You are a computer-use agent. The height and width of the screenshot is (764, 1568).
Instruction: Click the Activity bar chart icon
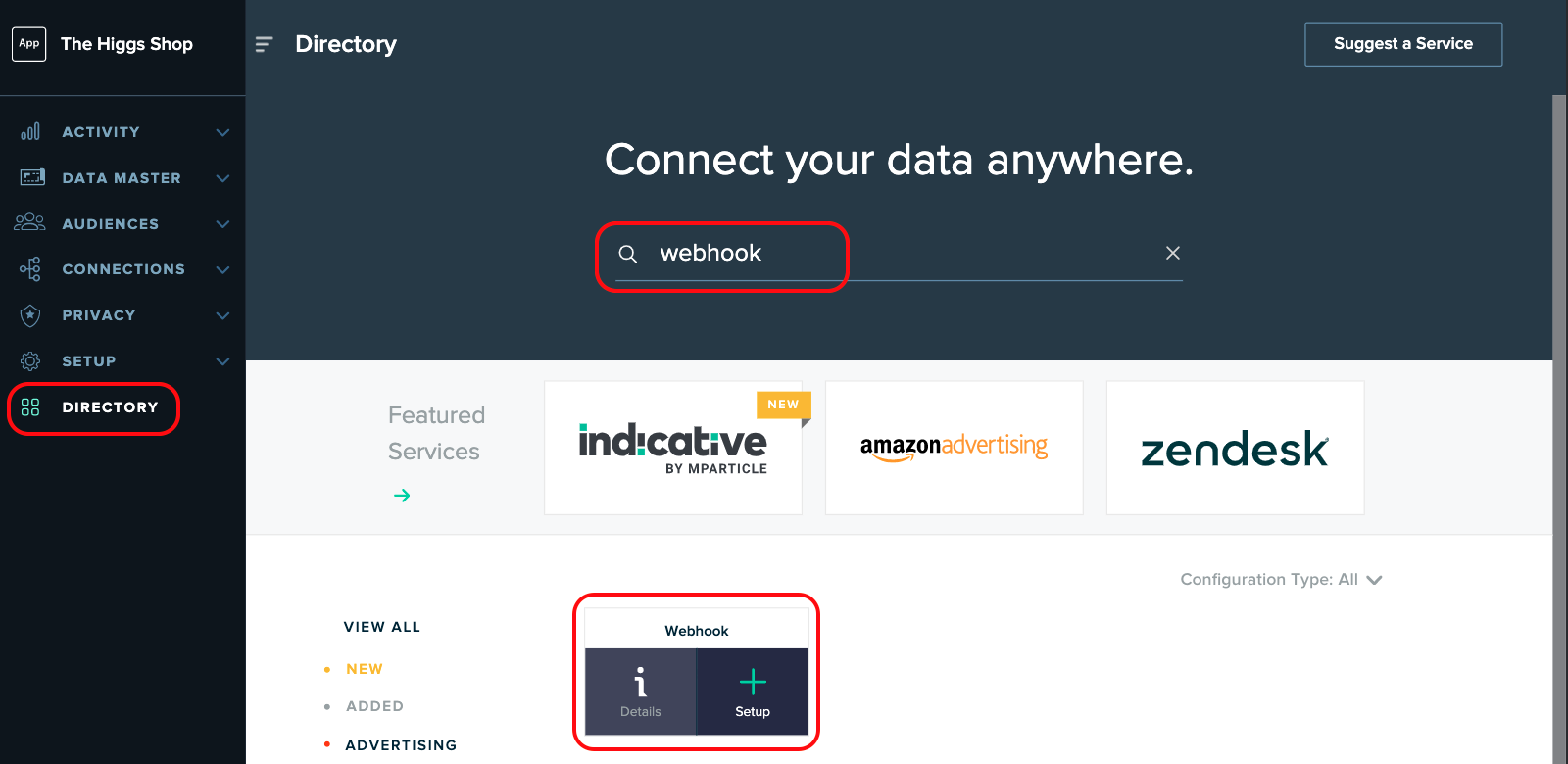coord(30,131)
